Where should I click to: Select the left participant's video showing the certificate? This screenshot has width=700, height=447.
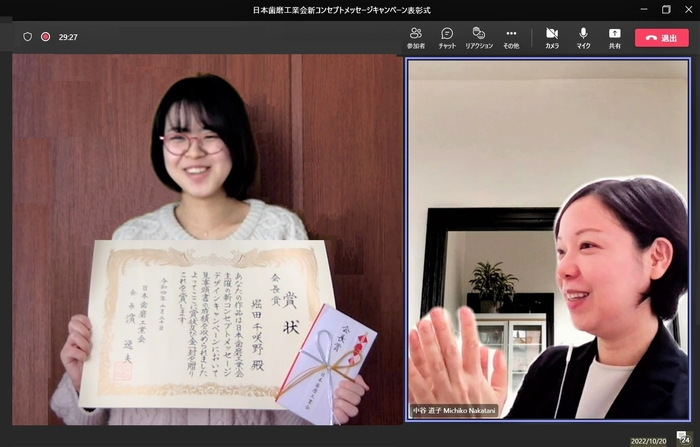point(204,238)
